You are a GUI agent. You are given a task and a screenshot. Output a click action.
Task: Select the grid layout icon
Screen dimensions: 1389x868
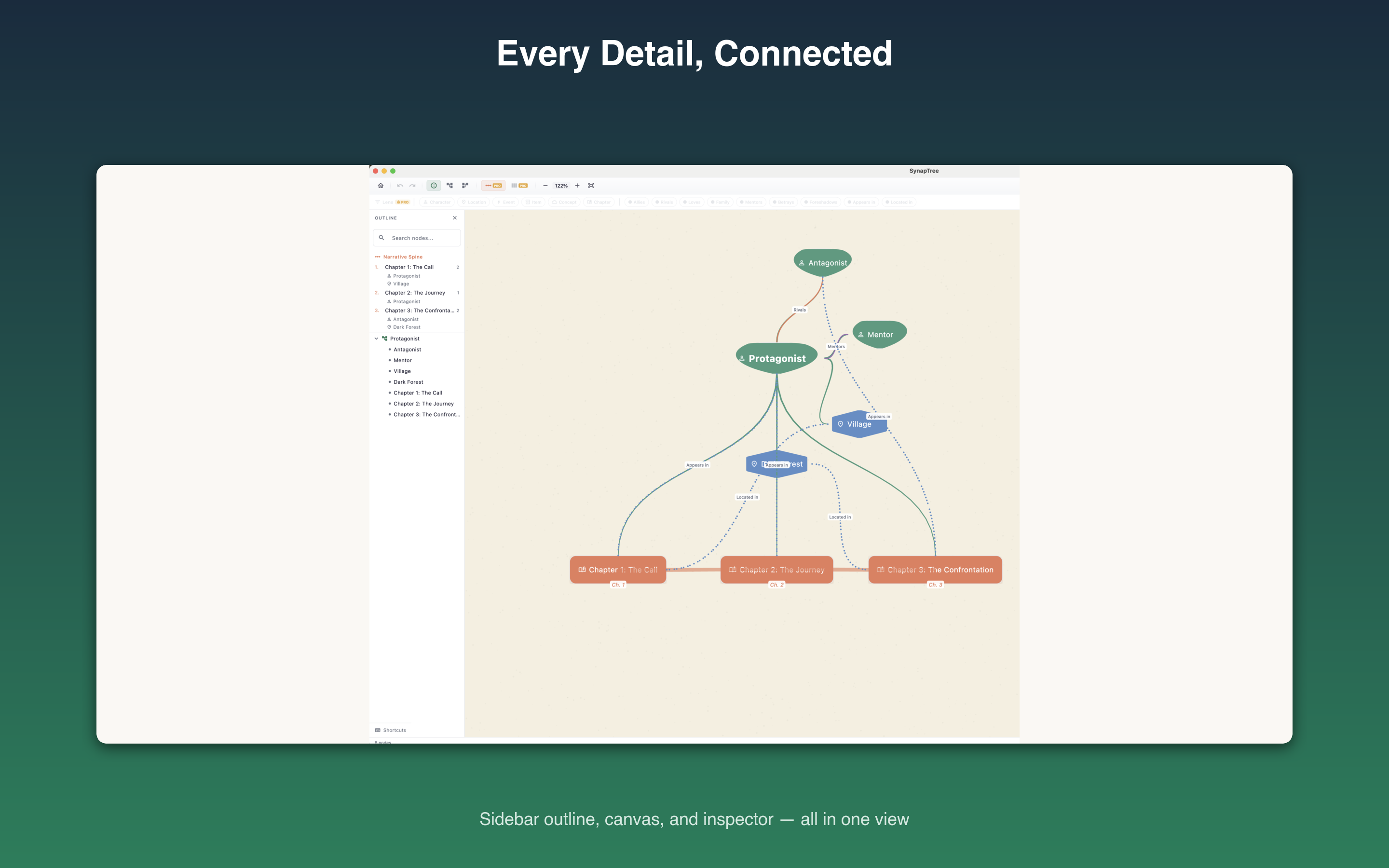click(x=465, y=186)
